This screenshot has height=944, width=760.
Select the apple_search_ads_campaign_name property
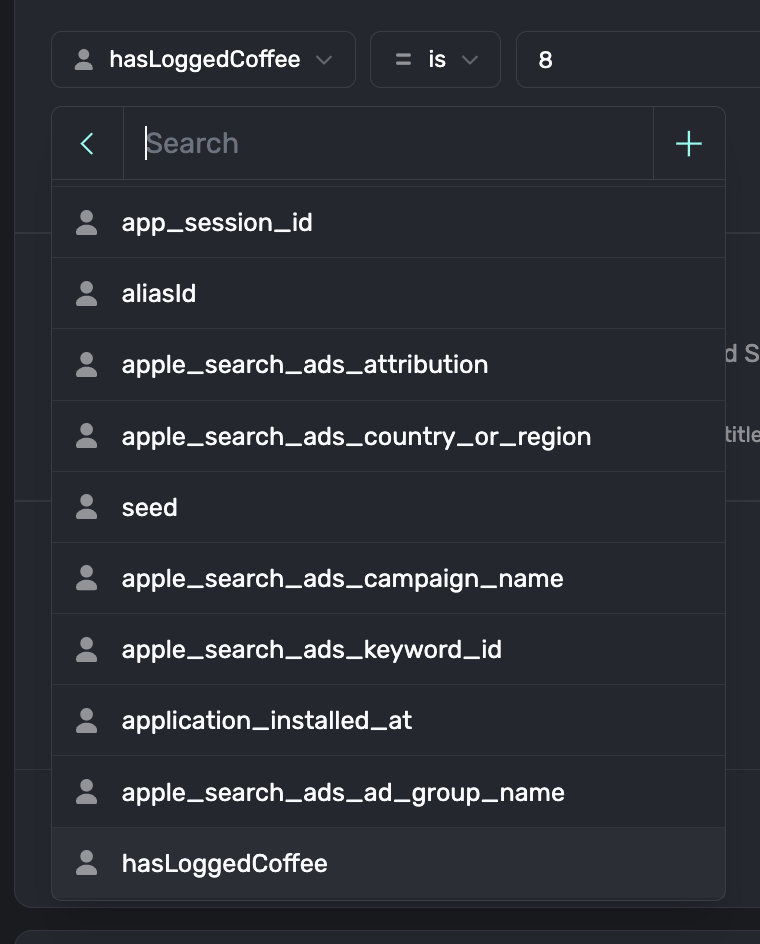tap(342, 579)
